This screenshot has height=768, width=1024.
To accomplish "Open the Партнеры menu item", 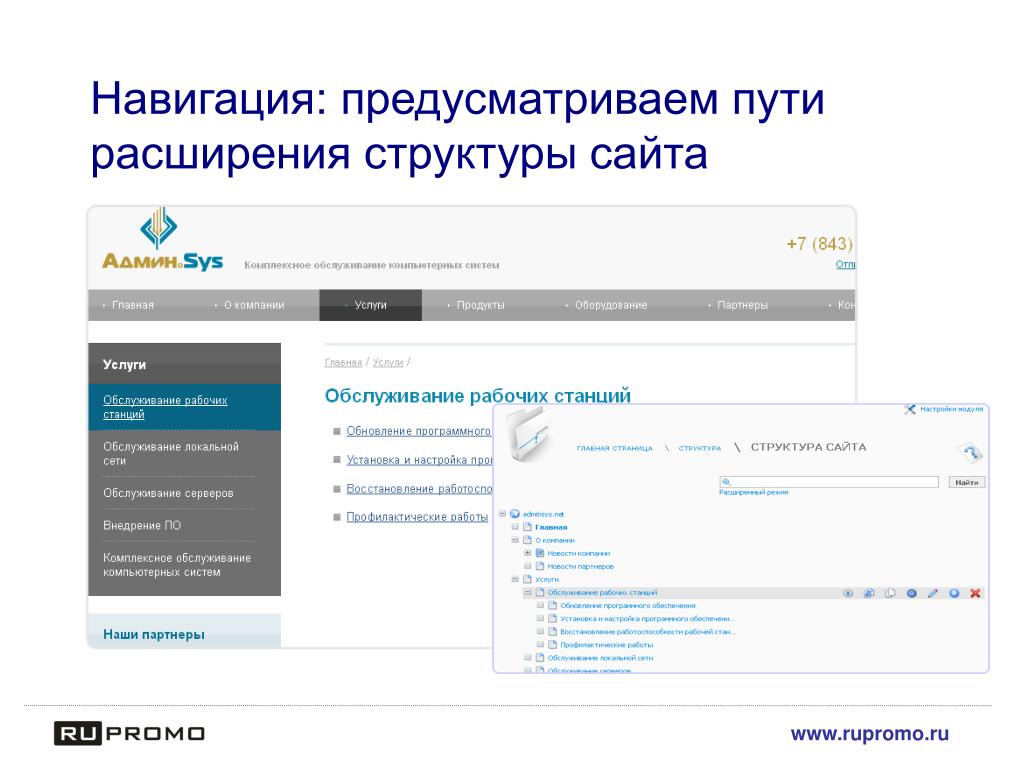I will (743, 305).
